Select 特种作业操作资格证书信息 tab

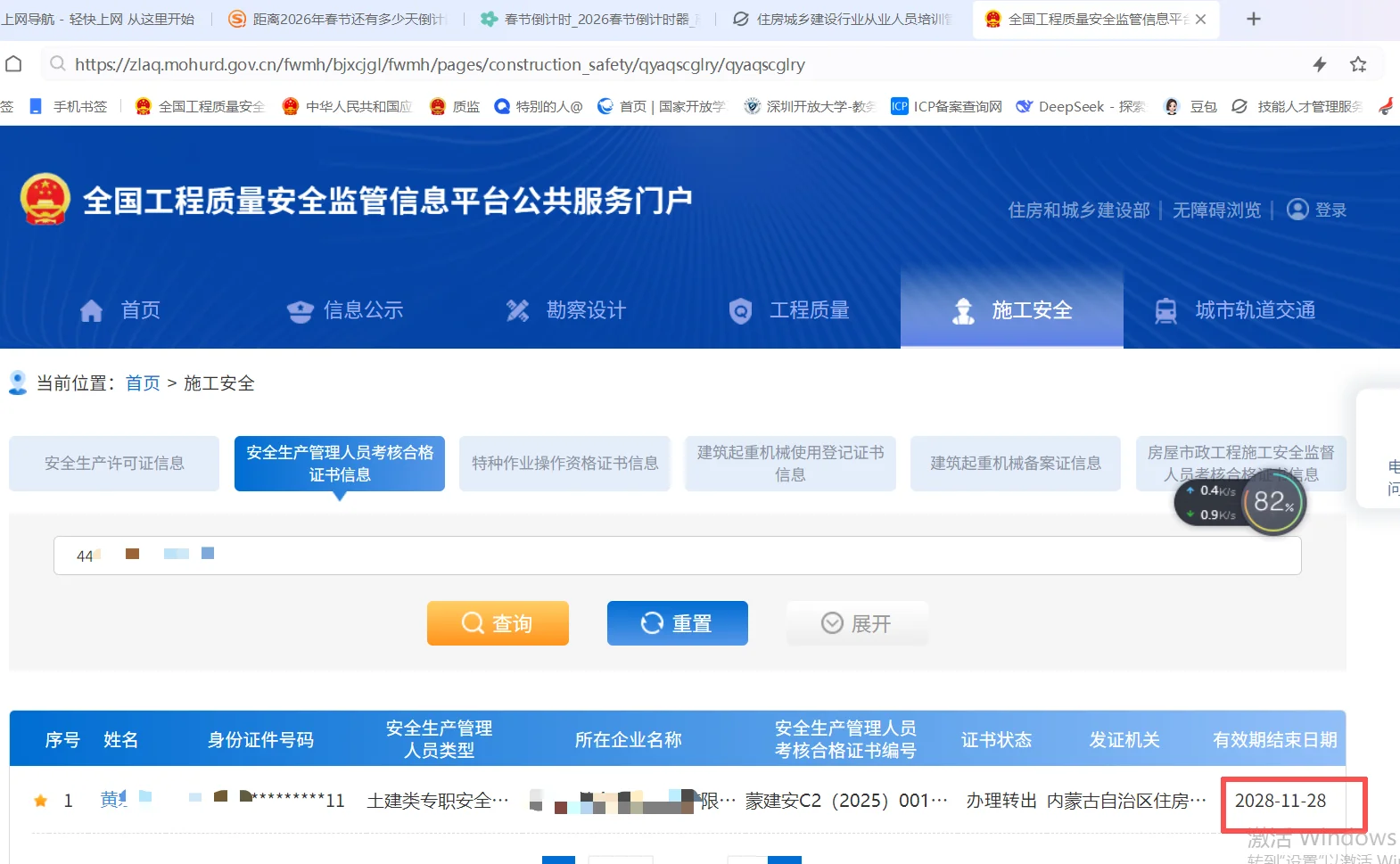[x=565, y=464]
